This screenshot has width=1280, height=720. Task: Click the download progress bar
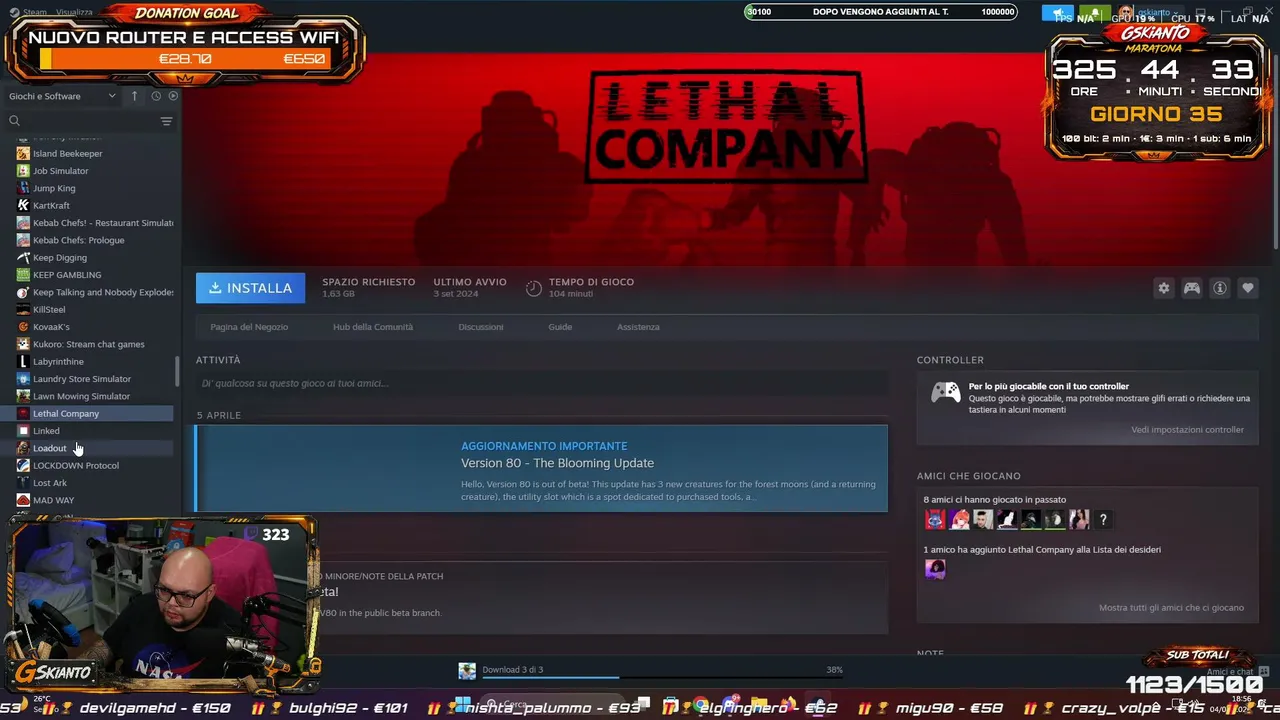662,678
